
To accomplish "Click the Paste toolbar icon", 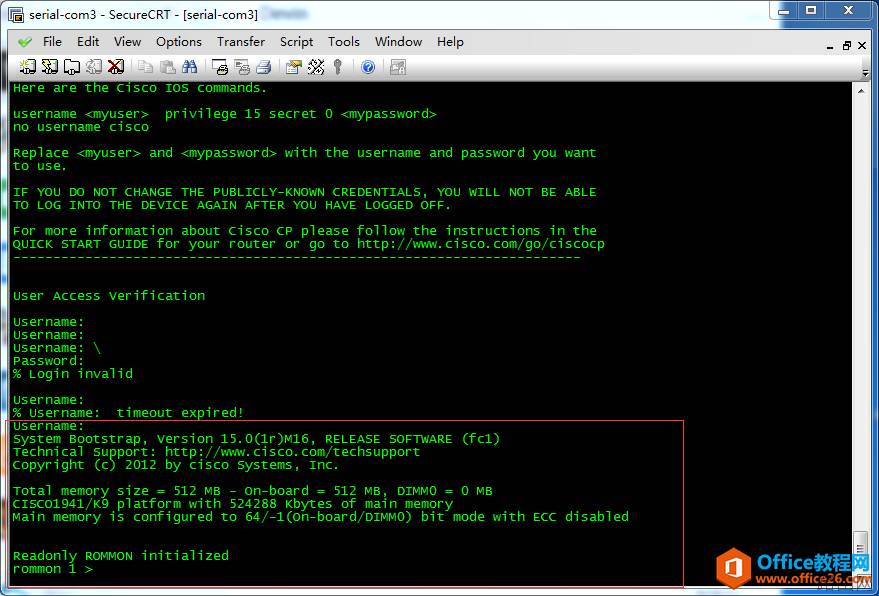I will tap(168, 67).
